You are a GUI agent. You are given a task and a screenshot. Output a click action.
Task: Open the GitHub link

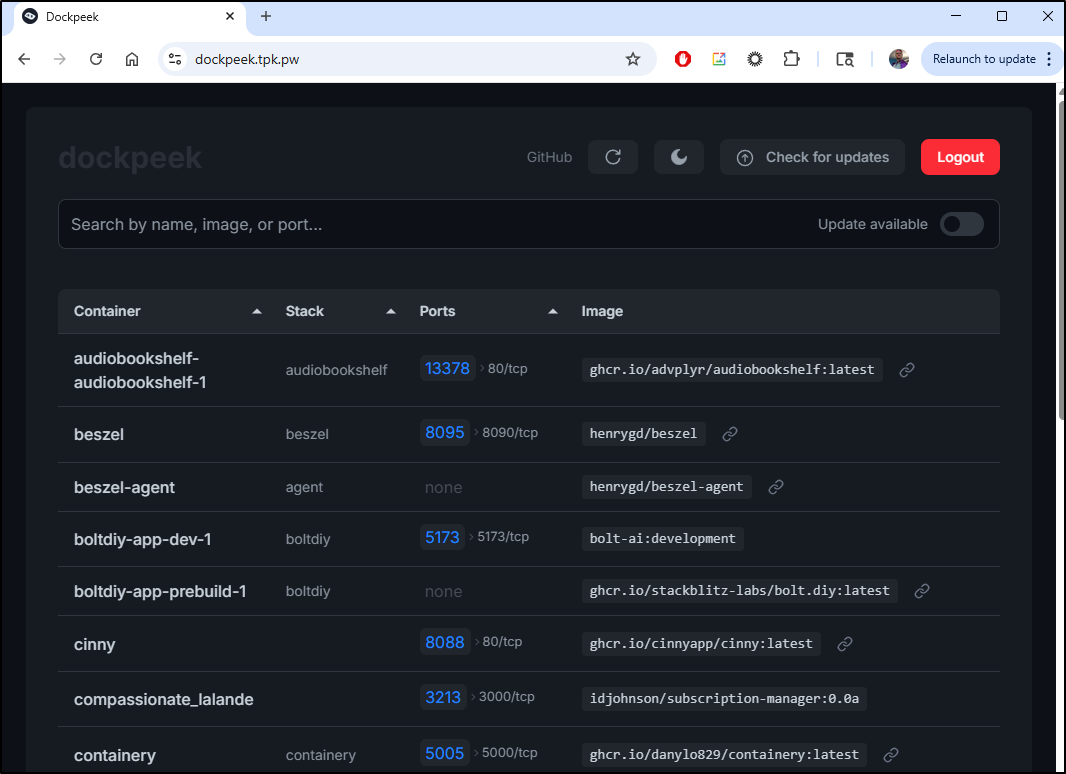[x=549, y=157]
